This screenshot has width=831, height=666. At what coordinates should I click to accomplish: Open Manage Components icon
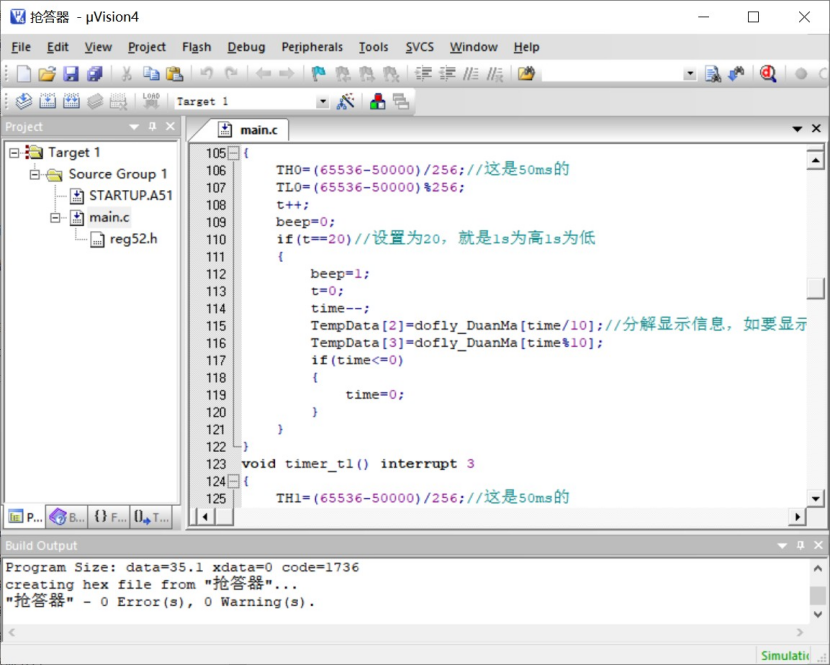pyautogui.click(x=377, y=101)
